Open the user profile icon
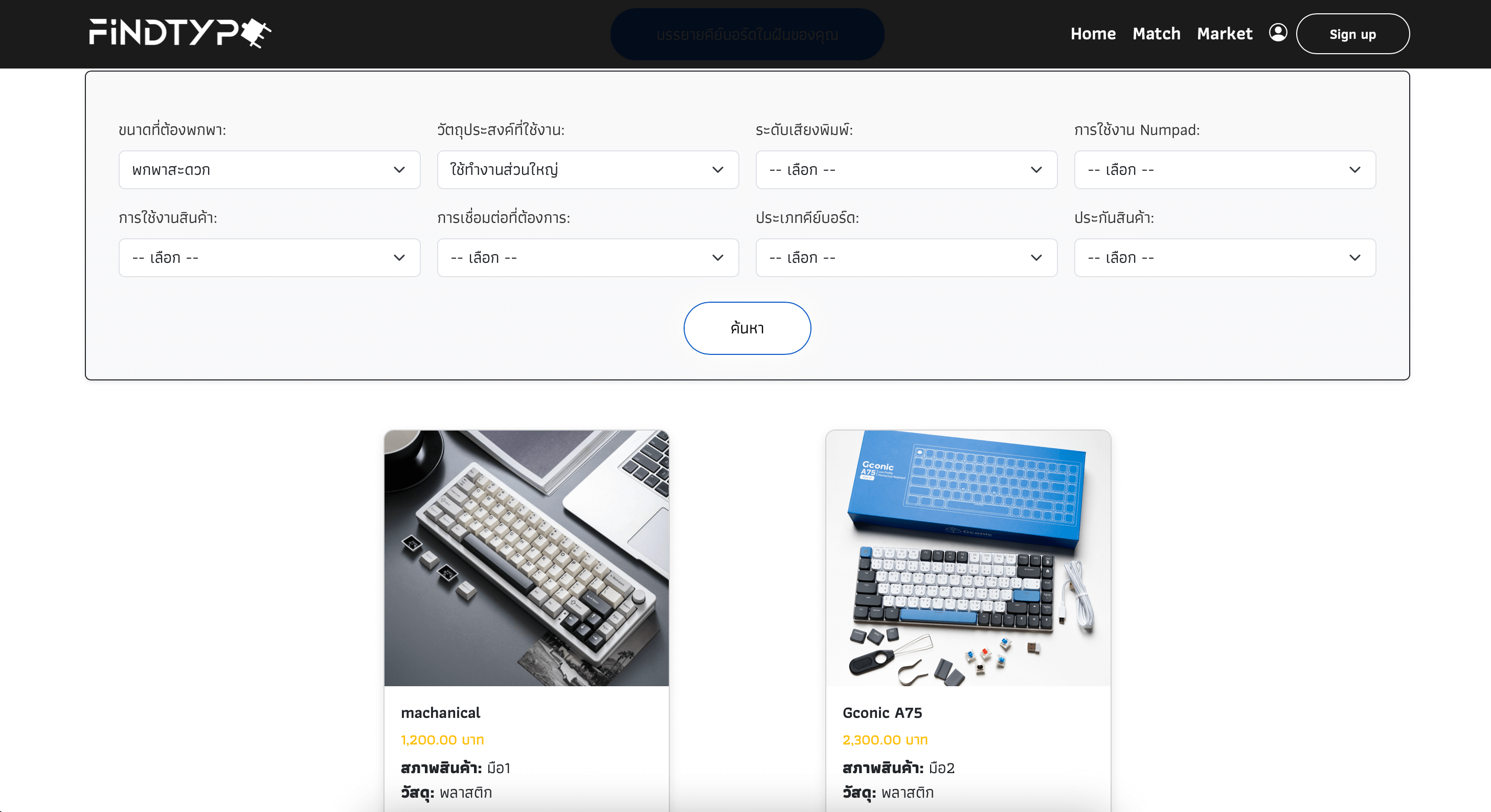Image resolution: width=1491 pixels, height=812 pixels. (x=1278, y=32)
